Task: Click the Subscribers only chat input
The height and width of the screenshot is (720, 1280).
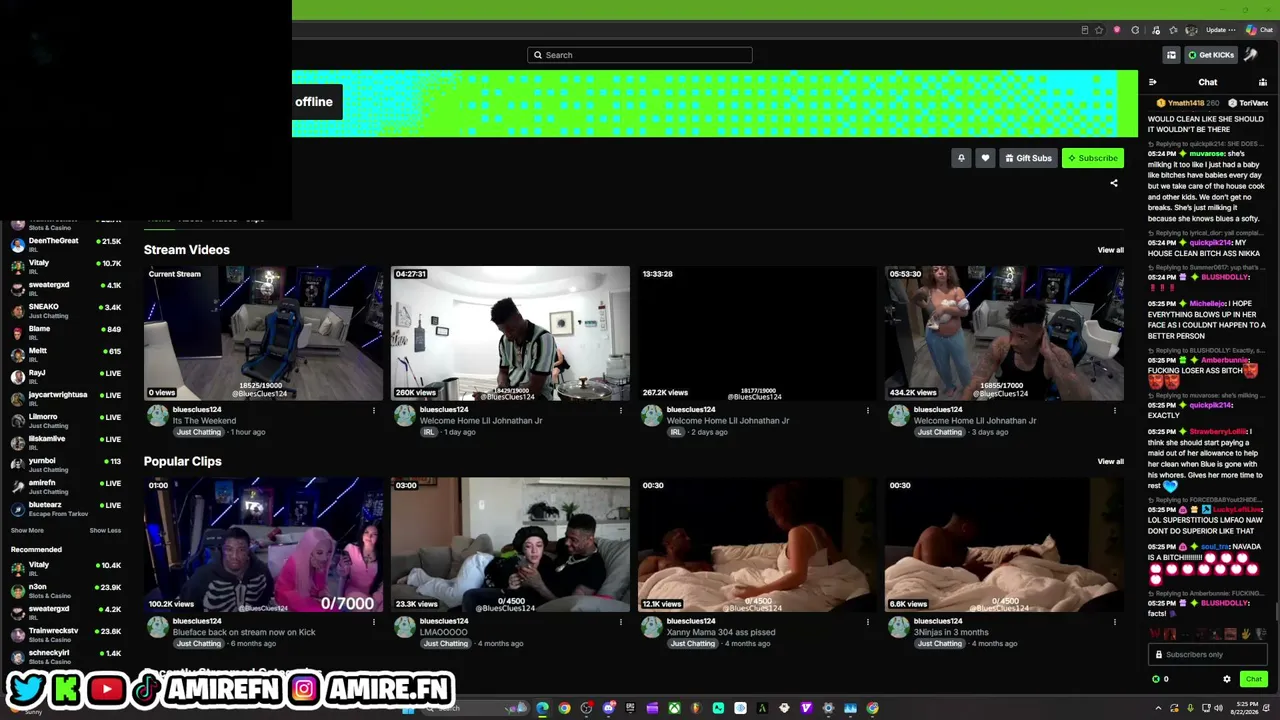Action: 1208,655
